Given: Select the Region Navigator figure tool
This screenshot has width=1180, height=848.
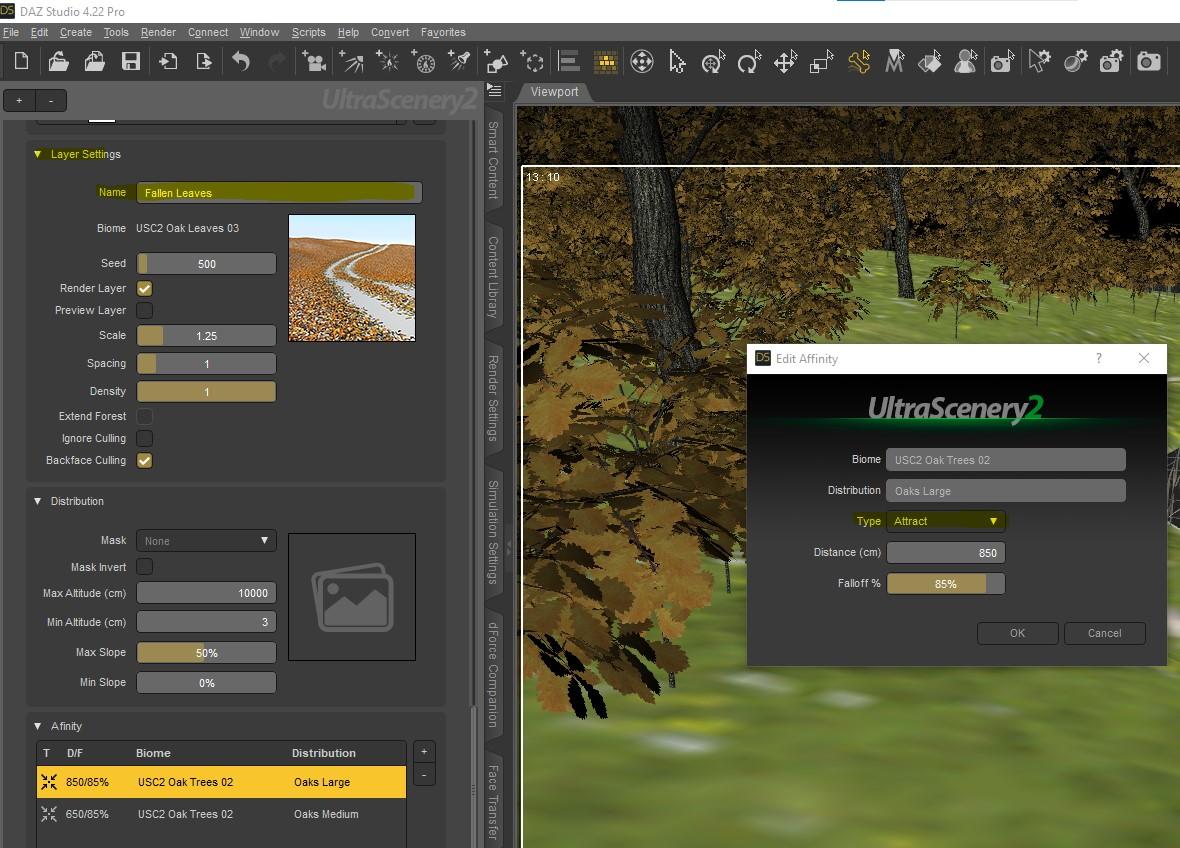Looking at the screenshot, I should point(966,61).
